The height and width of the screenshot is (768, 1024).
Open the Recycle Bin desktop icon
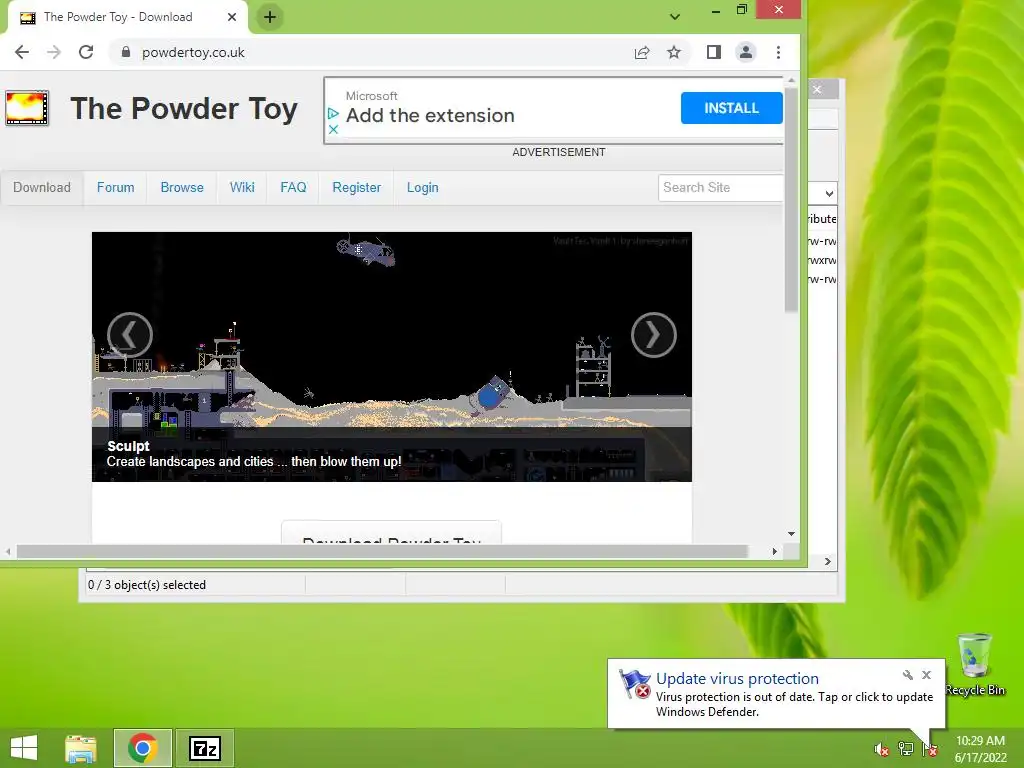974,664
